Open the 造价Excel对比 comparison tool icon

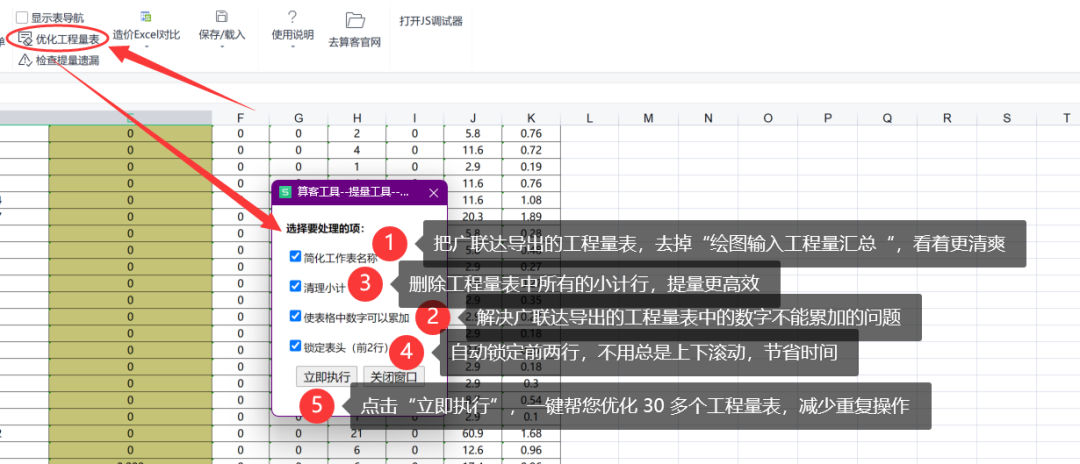point(146,17)
